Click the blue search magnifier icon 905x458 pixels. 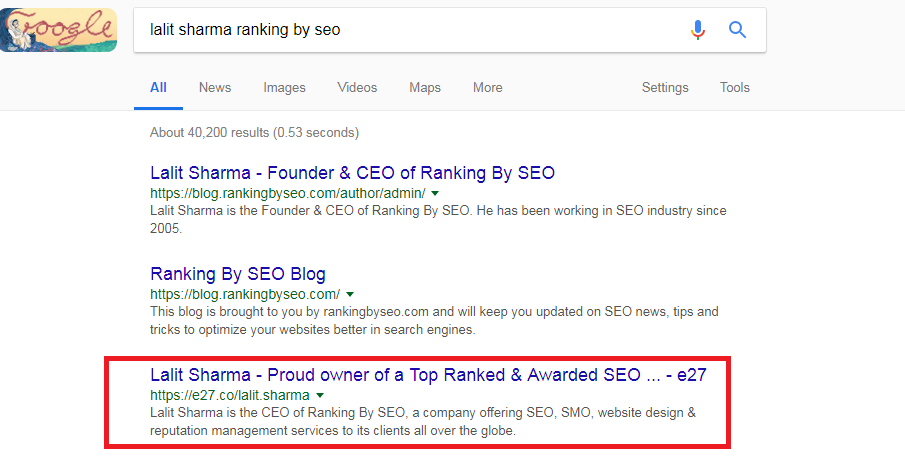point(737,29)
